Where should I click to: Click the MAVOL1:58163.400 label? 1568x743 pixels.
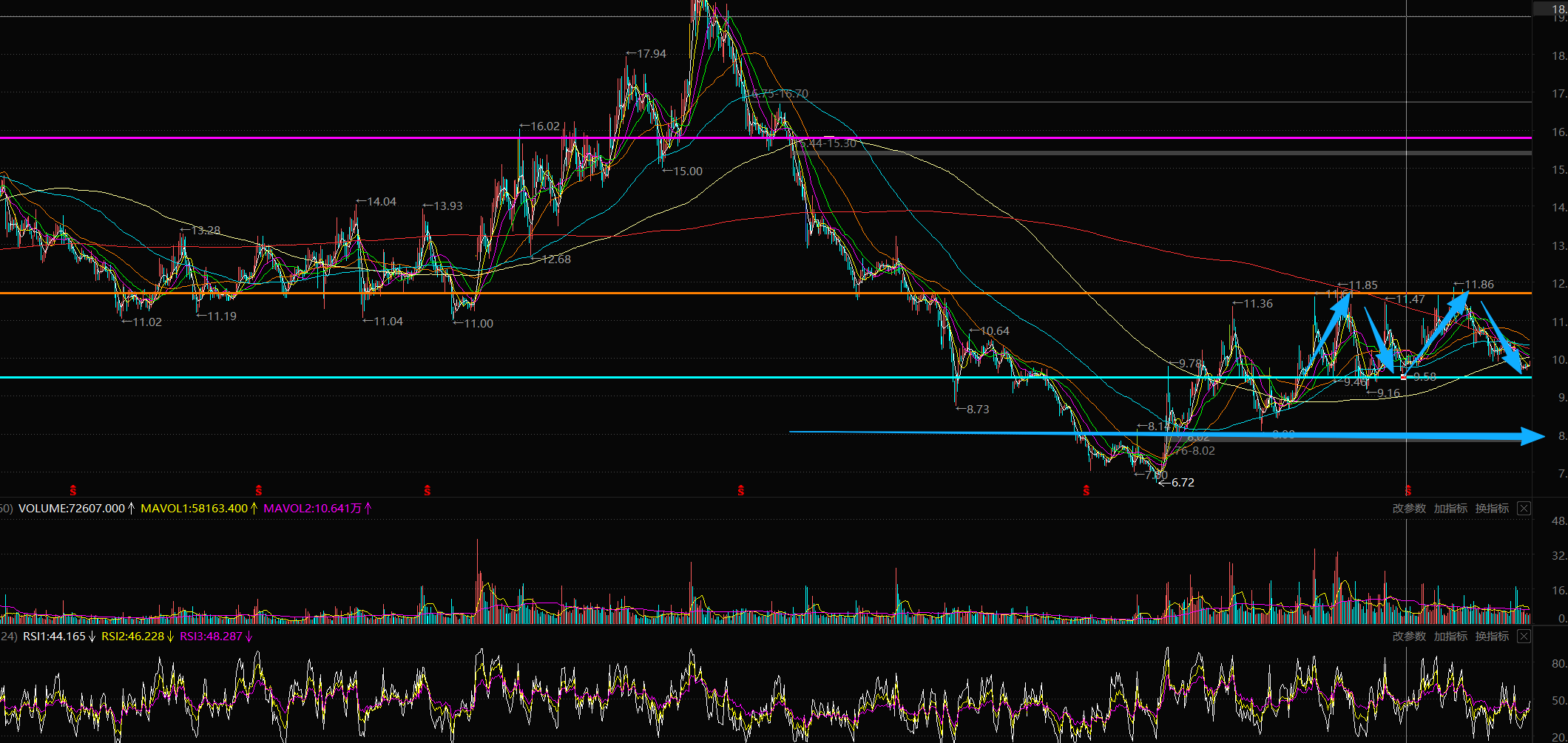point(195,509)
